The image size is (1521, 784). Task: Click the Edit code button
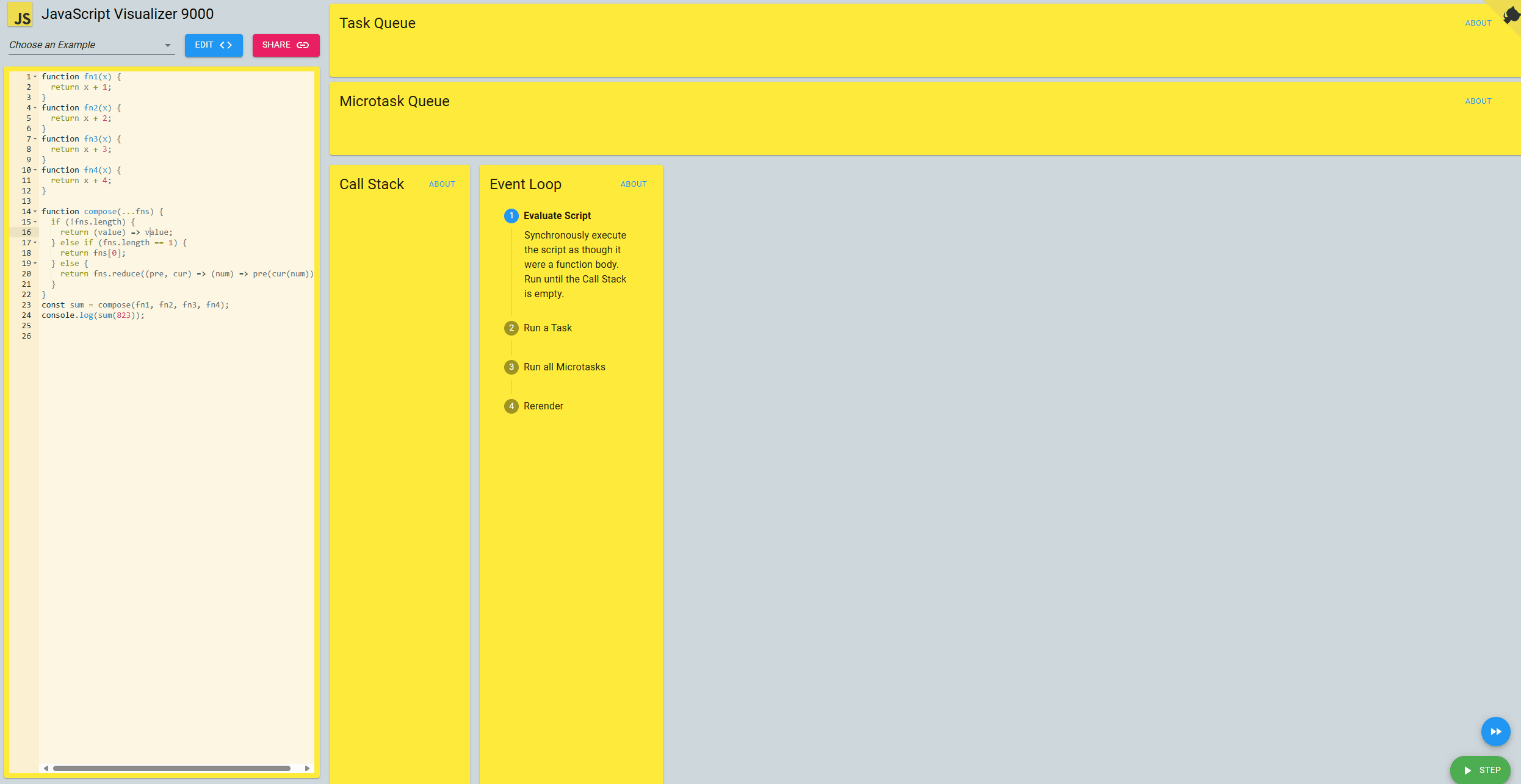tap(214, 45)
